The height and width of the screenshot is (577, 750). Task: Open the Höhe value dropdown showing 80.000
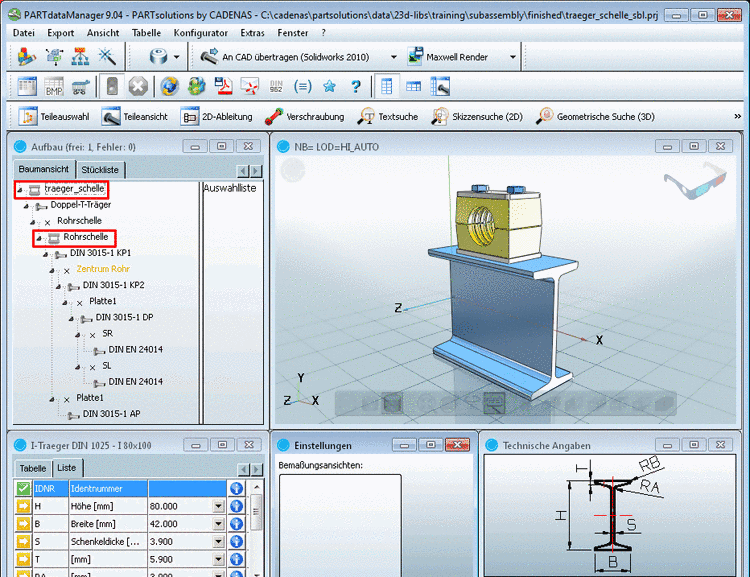[218, 507]
